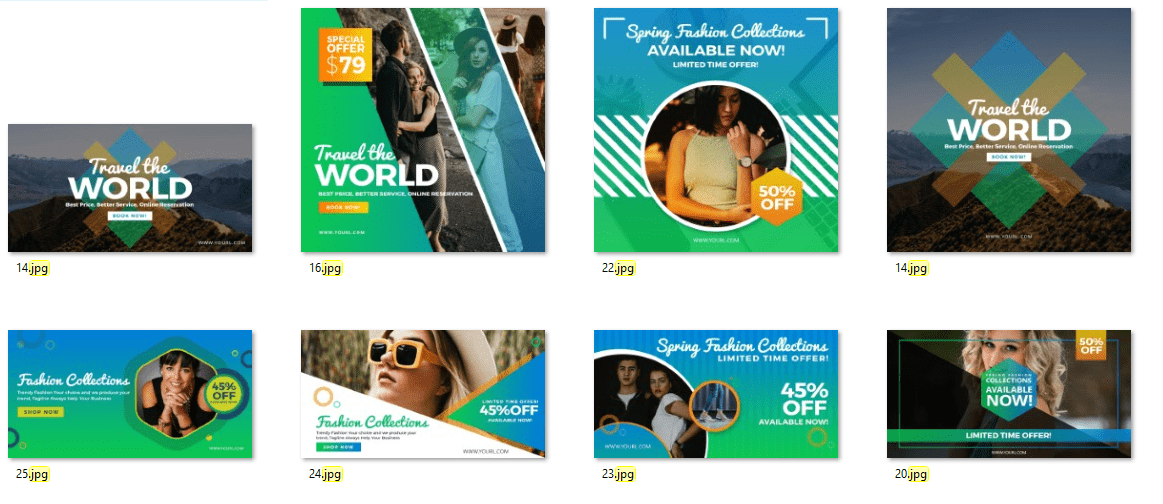Open the 16.jpg couple travel thumbnail
This screenshot has height=504, width=1163.
[x=423, y=130]
